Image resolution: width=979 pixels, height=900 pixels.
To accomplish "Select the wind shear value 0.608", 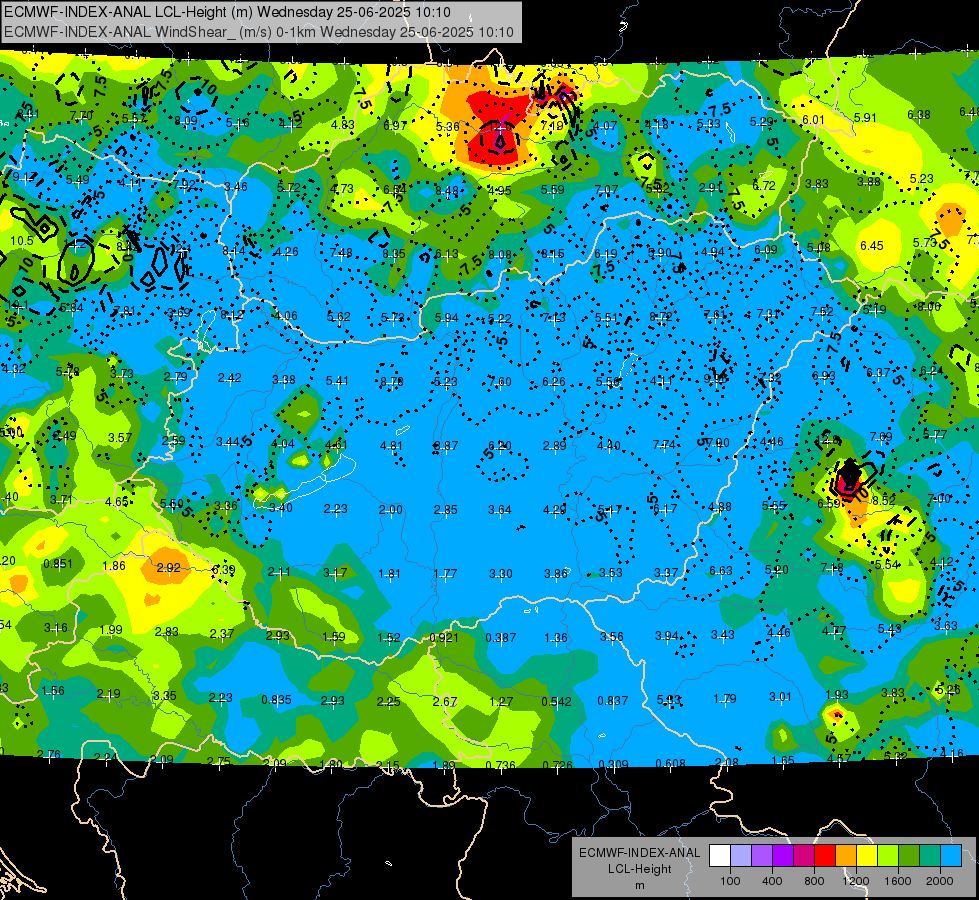I will click(671, 763).
